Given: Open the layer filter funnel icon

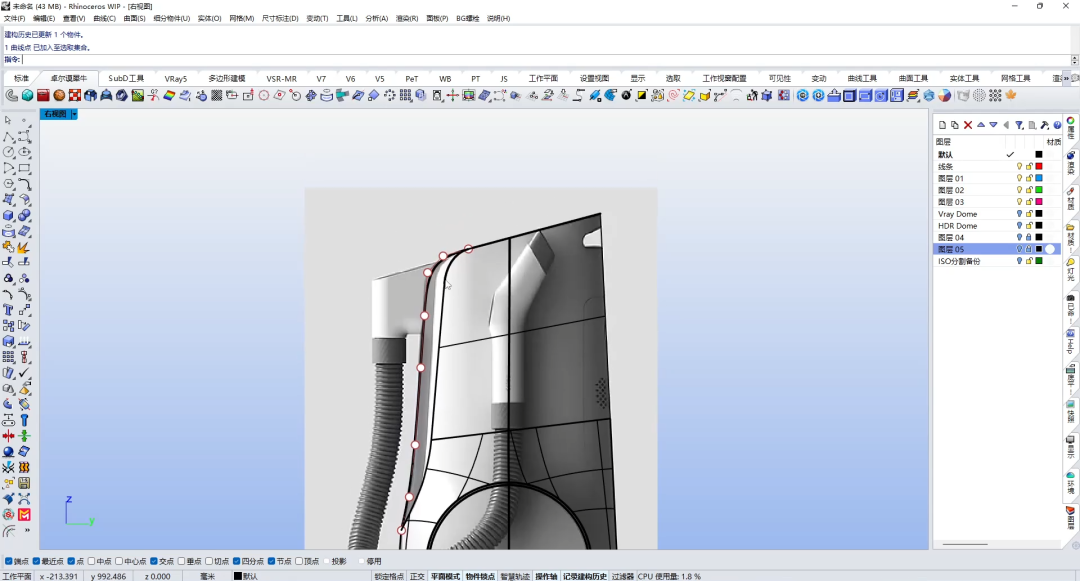Looking at the screenshot, I should (x=1019, y=125).
